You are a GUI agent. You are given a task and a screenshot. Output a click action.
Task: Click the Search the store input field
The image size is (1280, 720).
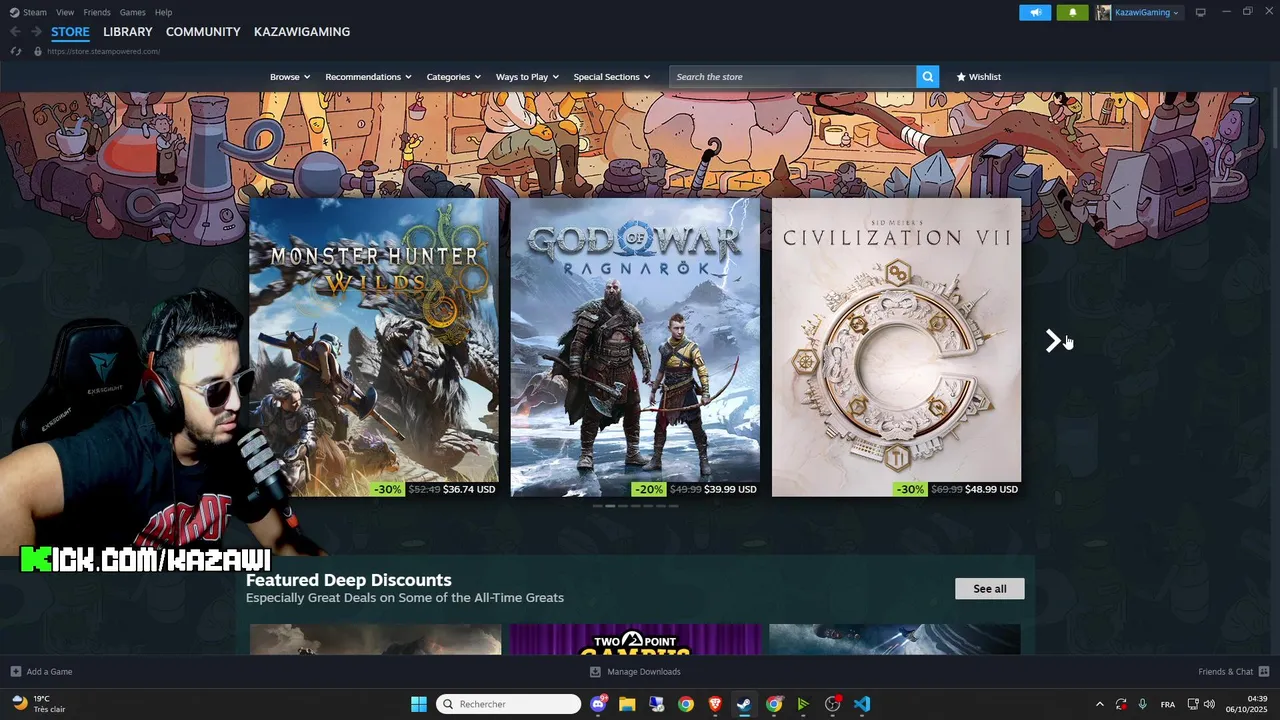tap(793, 77)
